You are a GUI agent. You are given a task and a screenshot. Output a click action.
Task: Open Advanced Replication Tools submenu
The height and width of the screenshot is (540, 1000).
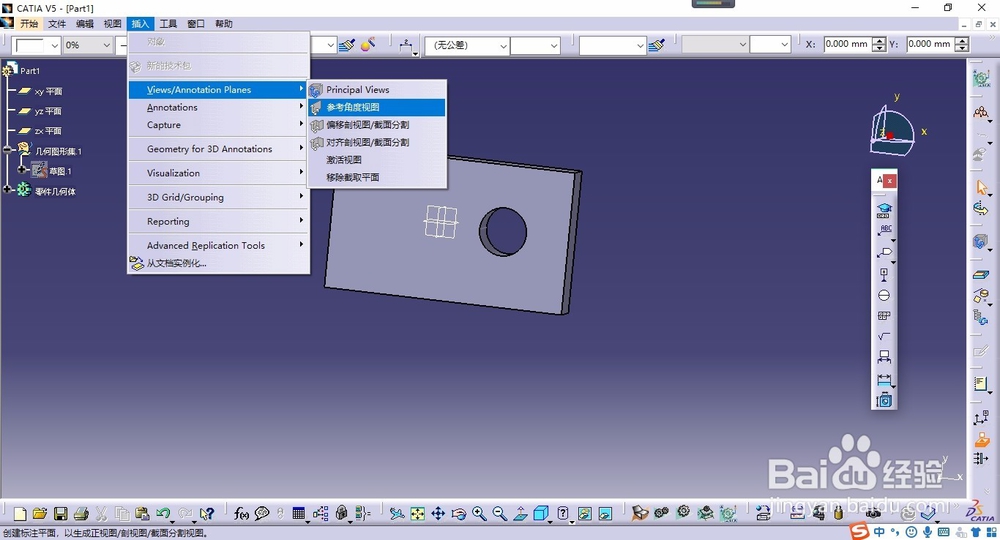[218, 245]
